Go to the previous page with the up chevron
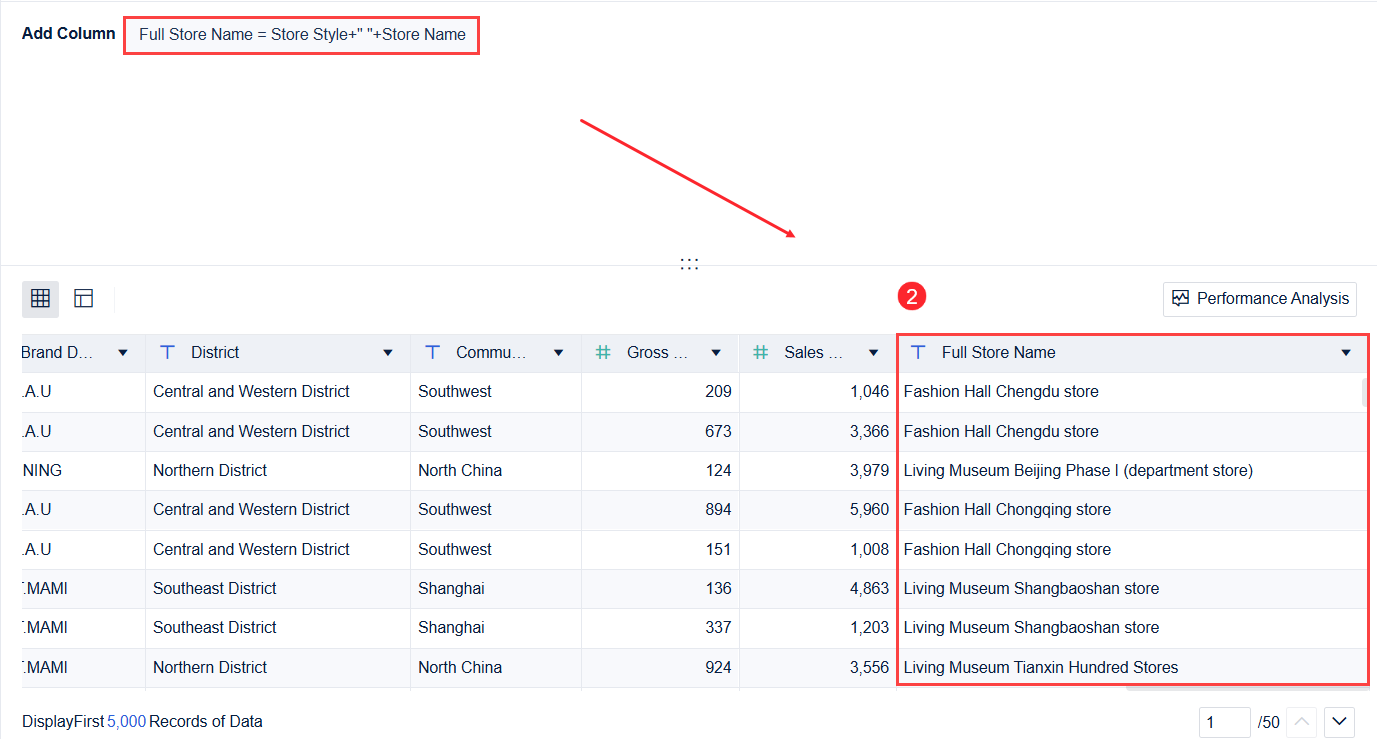 (1301, 721)
